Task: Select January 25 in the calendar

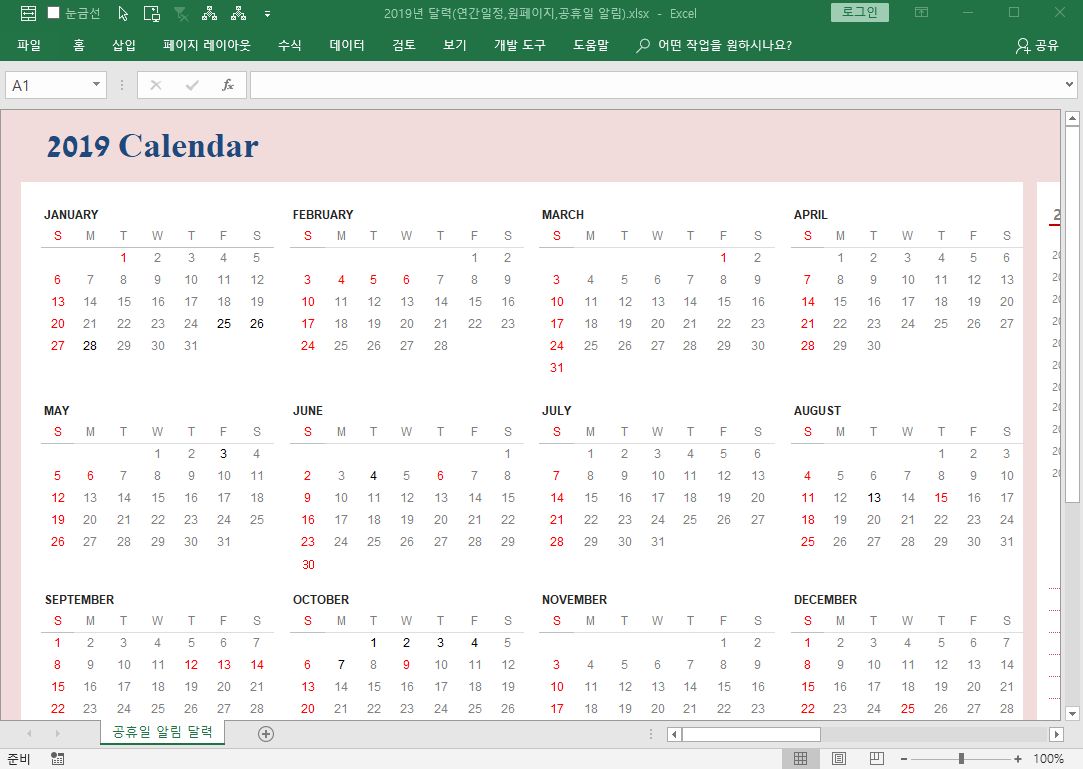Action: [x=224, y=323]
